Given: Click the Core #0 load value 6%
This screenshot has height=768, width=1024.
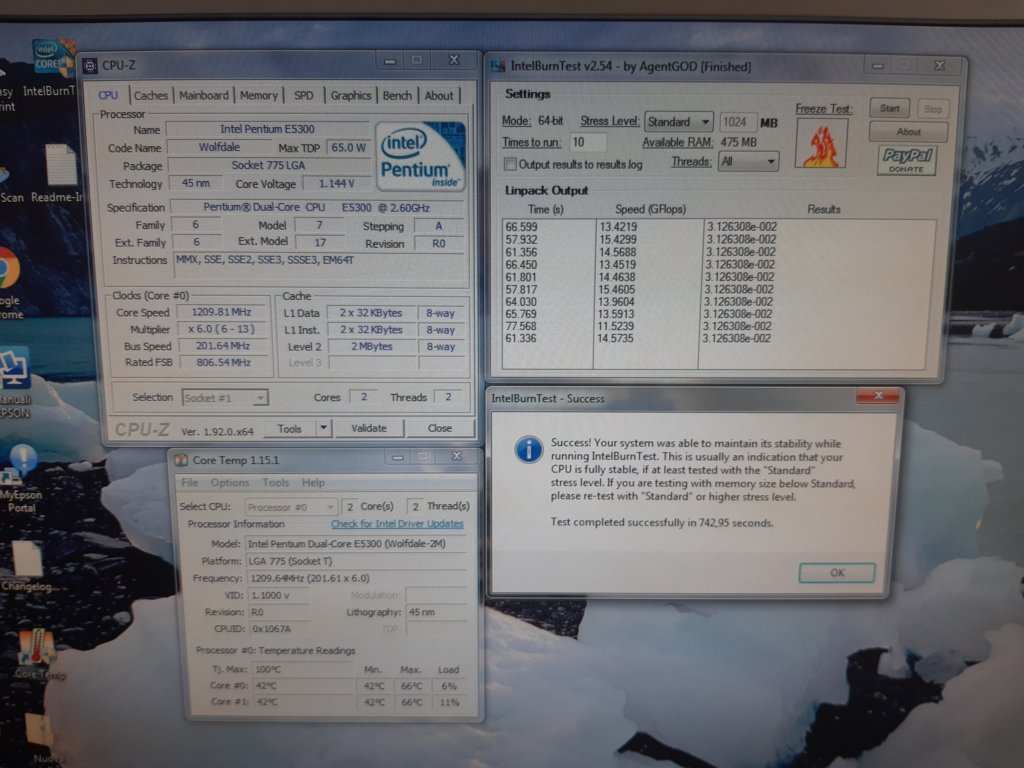Looking at the screenshot, I should [449, 686].
